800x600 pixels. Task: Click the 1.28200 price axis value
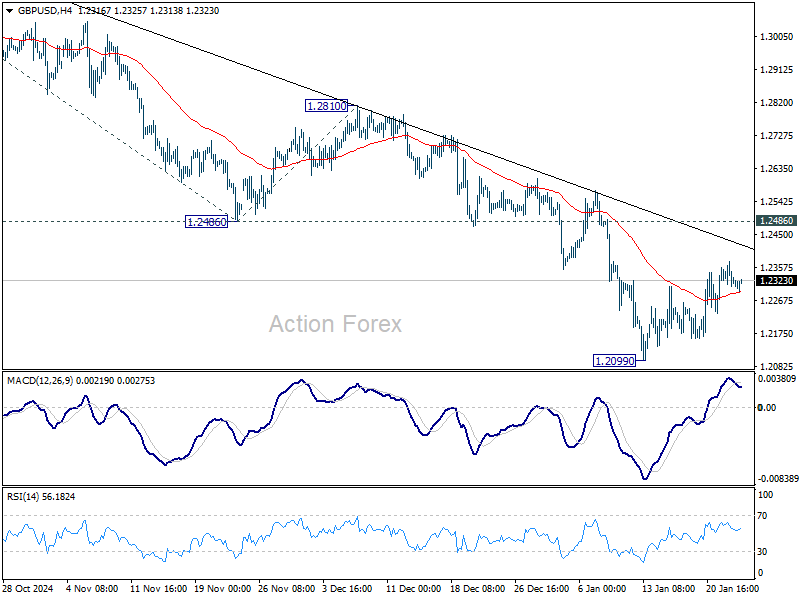click(777, 103)
